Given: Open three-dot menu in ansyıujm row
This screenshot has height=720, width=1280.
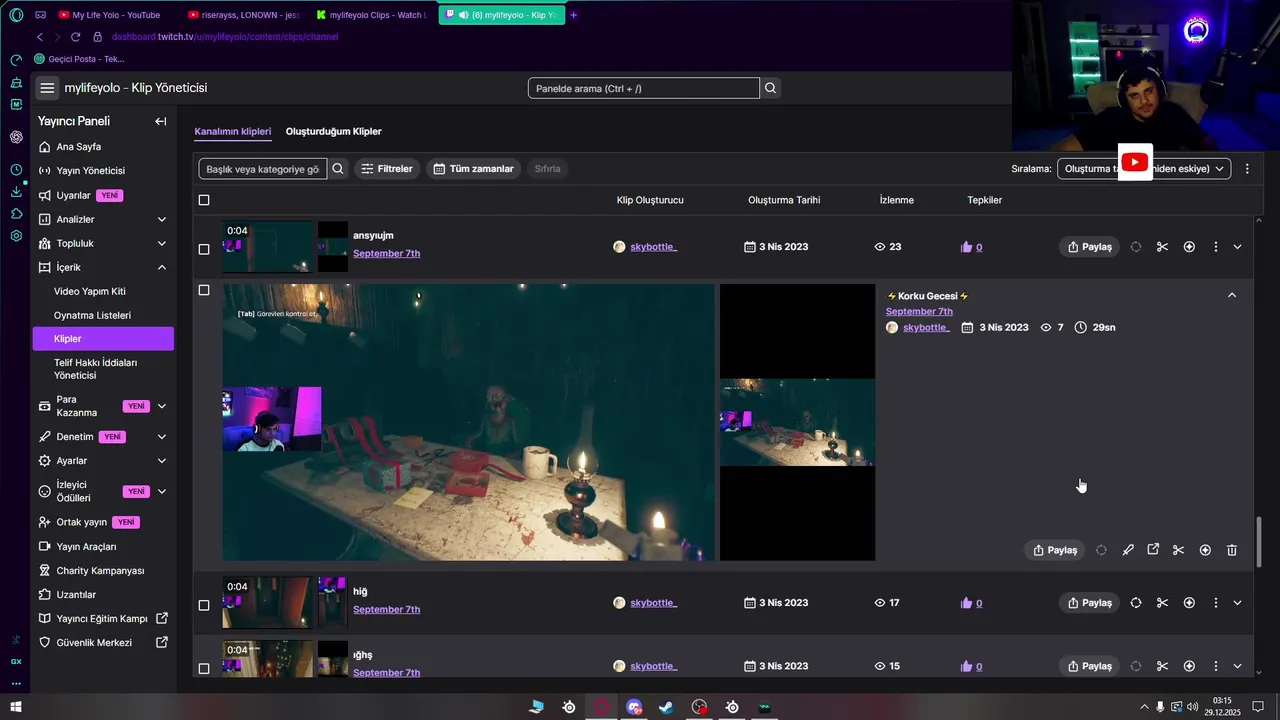Looking at the screenshot, I should point(1216,247).
